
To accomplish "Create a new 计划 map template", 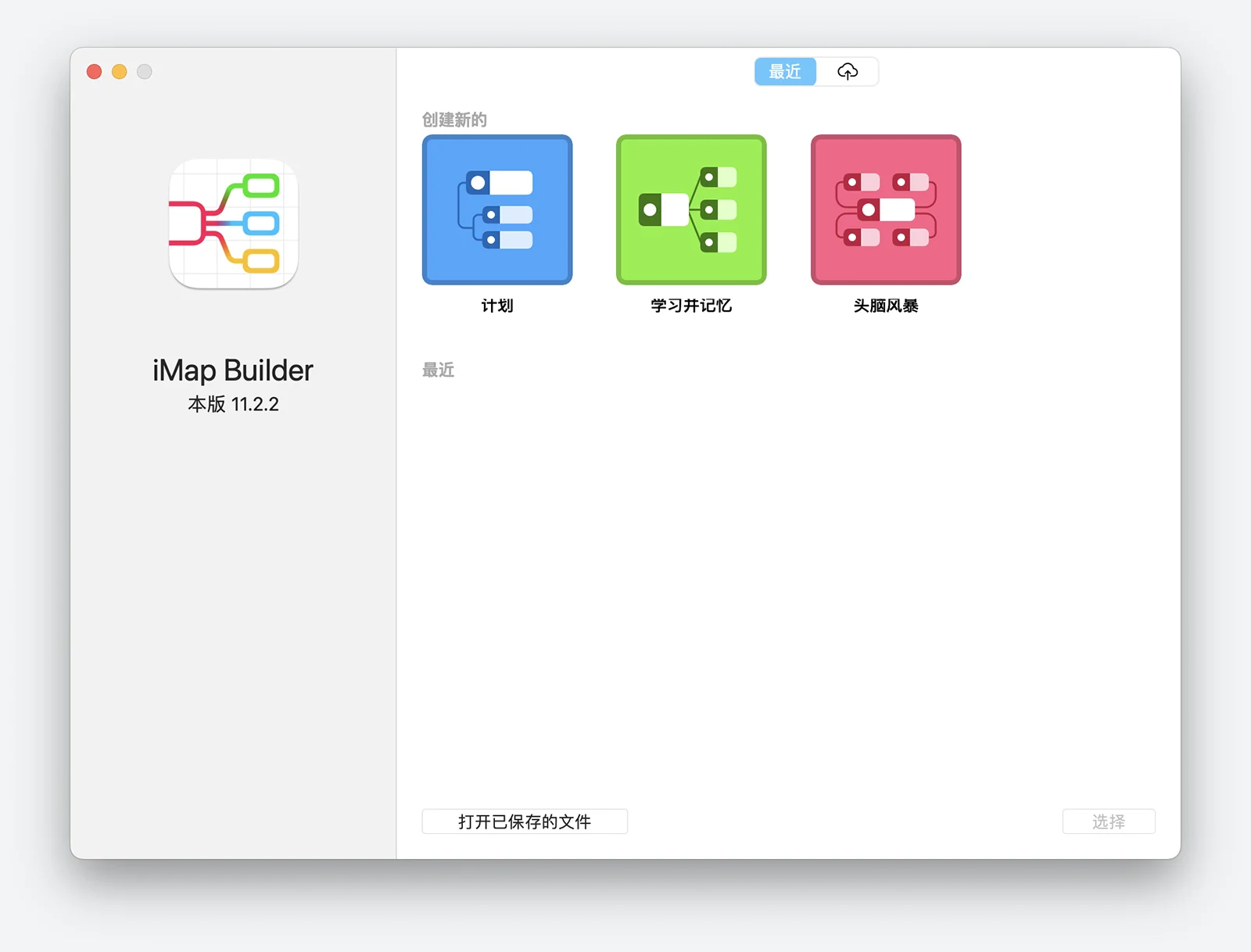I will (x=497, y=209).
